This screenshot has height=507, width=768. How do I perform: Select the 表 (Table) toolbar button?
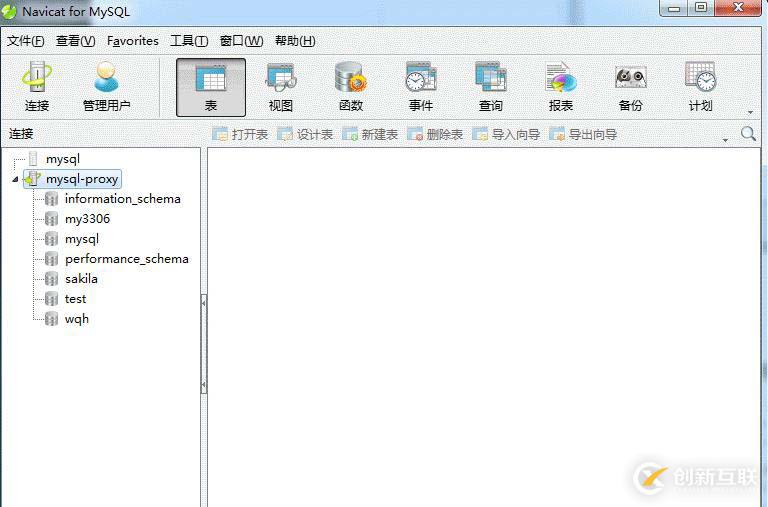coord(211,87)
